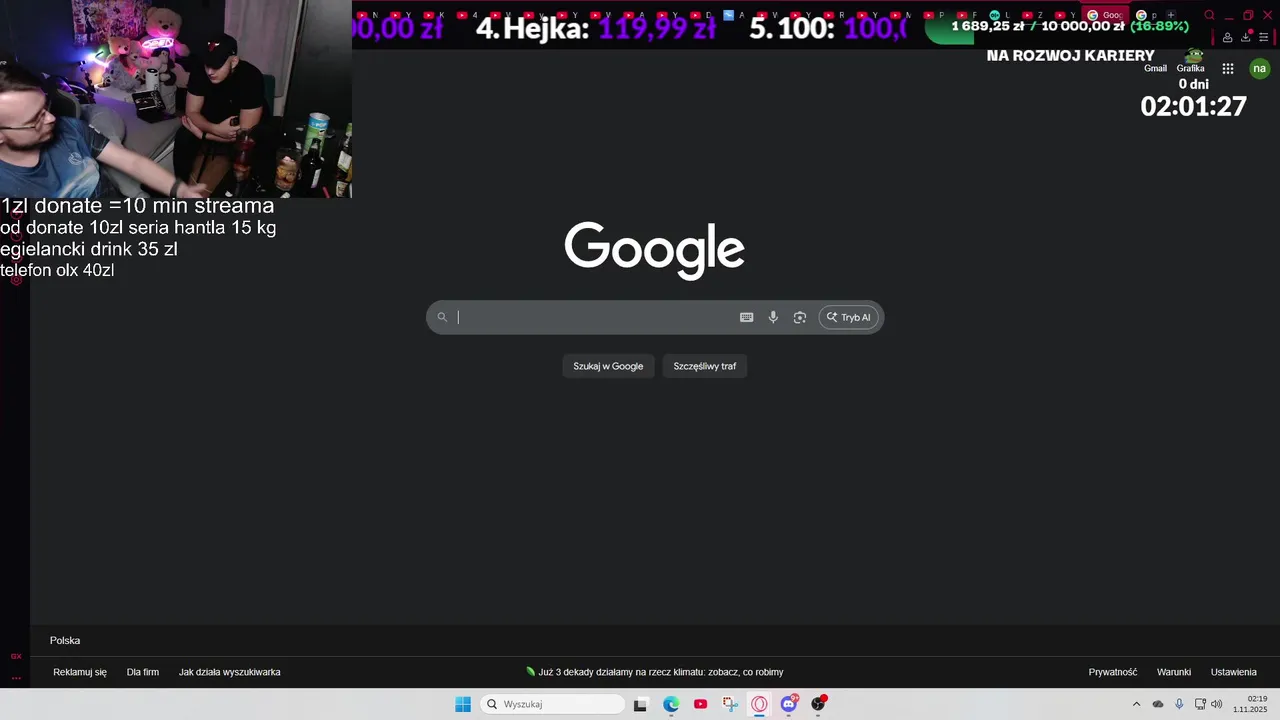The width and height of the screenshot is (1280, 720).
Task: Click the Tryb AI button
Action: coord(849,317)
